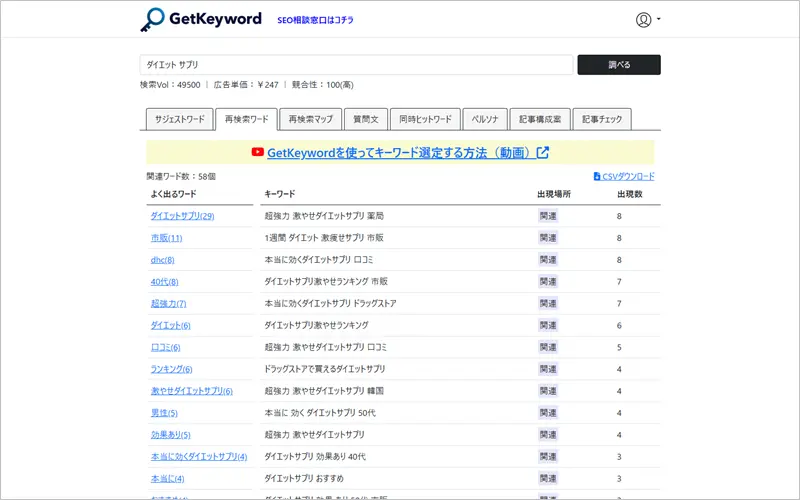The height and width of the screenshot is (500, 800).
Task: Filter by ダイエットサプリ(29) word link
Action: tap(182, 215)
